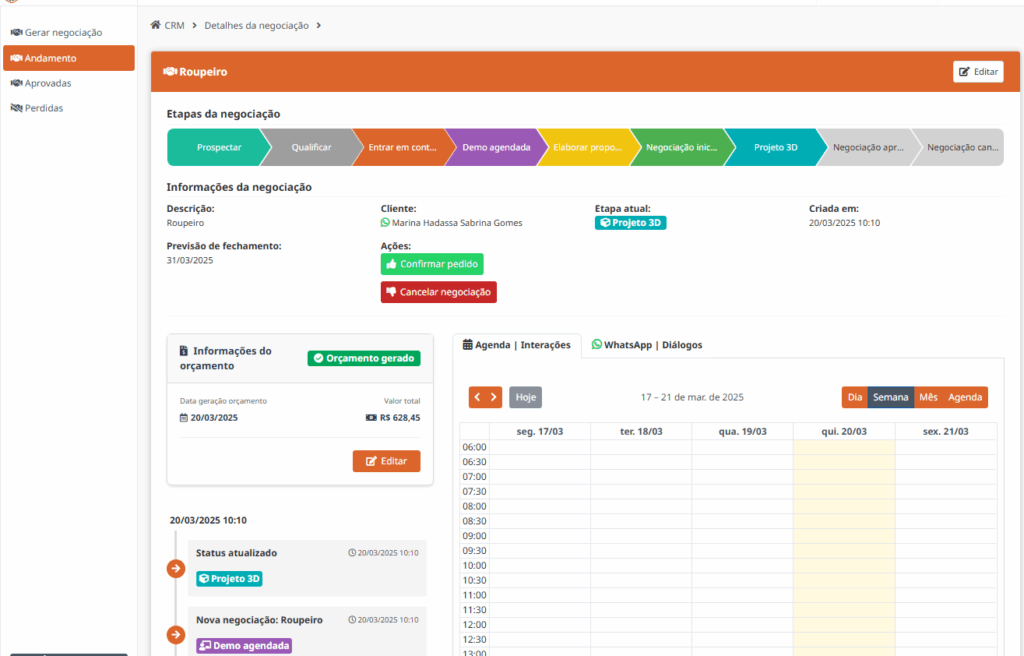Switch calendar to Mês view

pos(928,397)
